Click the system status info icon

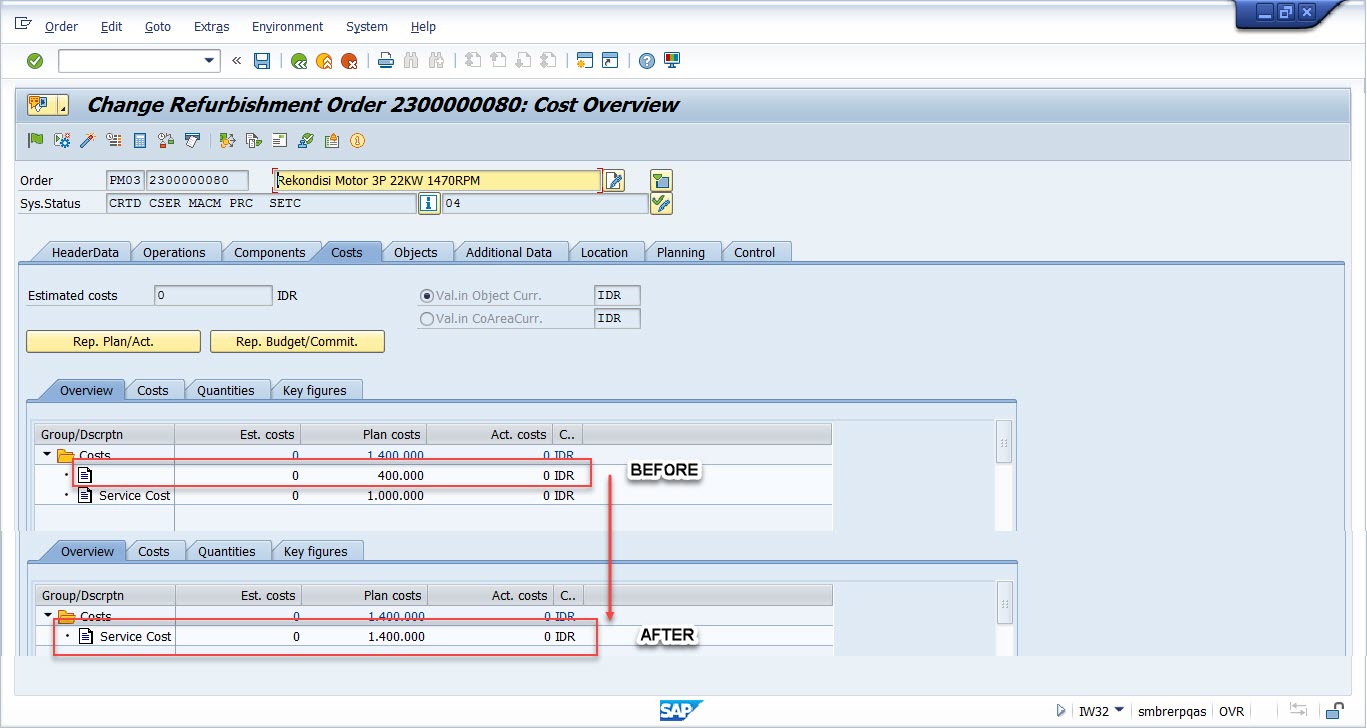coord(429,203)
